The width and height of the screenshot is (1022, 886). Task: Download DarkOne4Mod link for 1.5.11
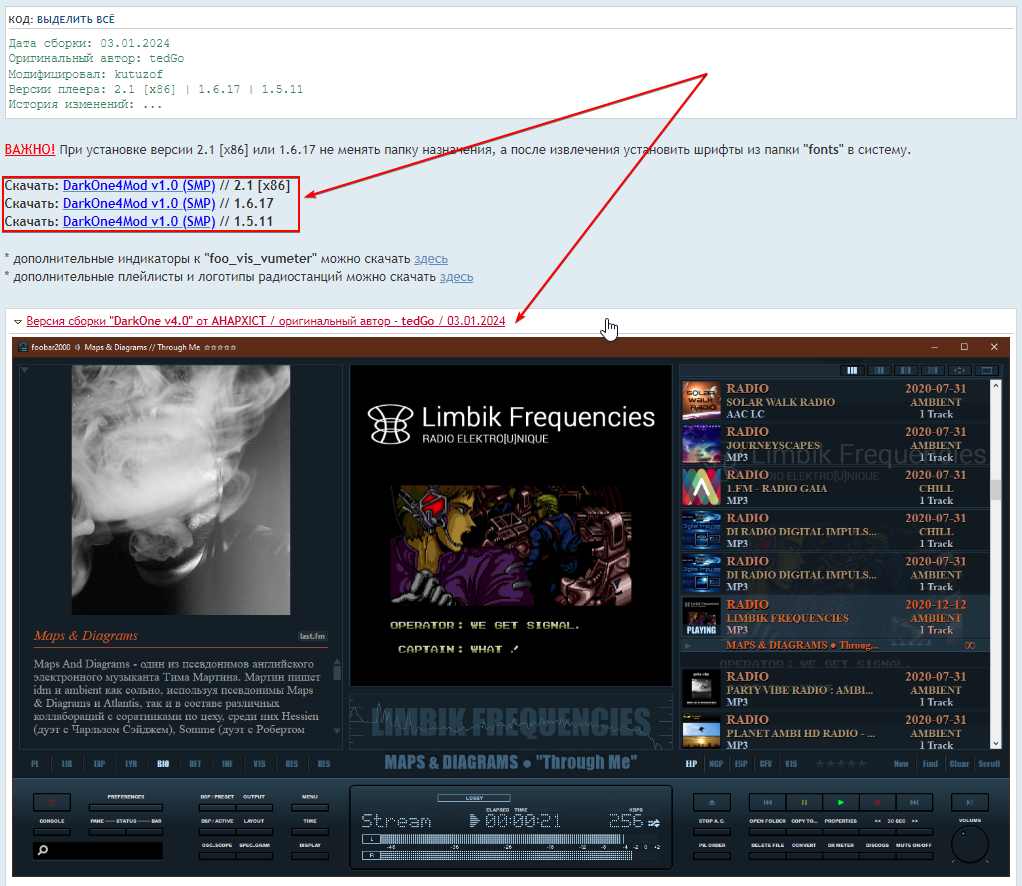(139, 222)
